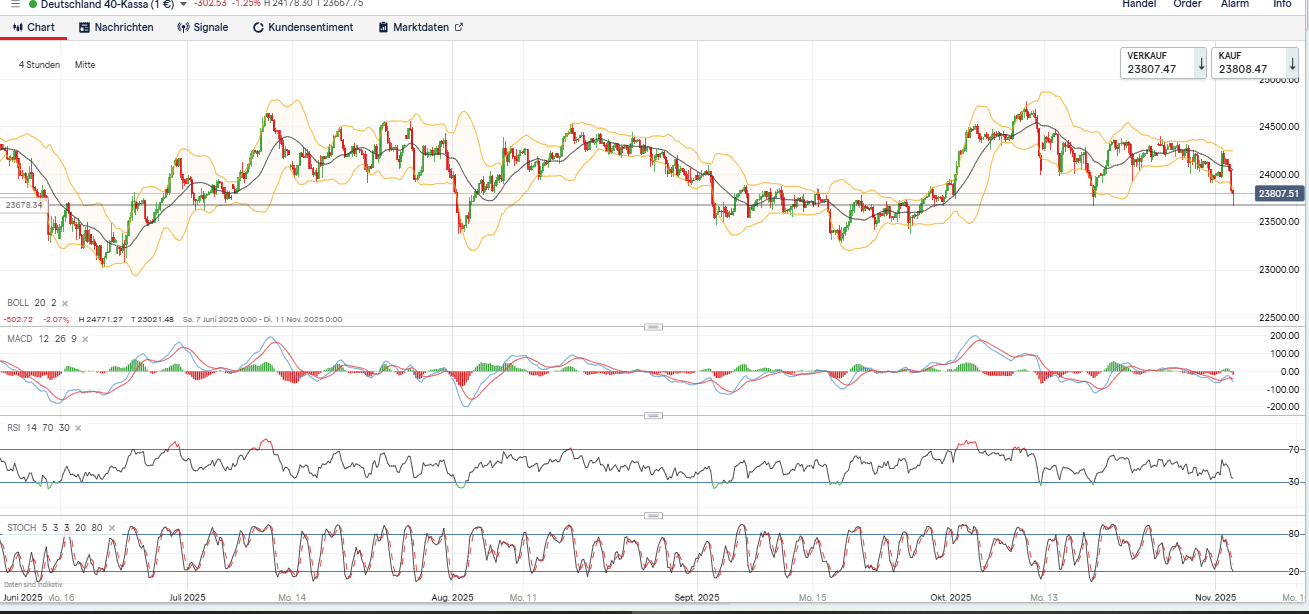This screenshot has width=1309, height=614.
Task: Open the Order menu item
Action: [x=1187, y=4]
